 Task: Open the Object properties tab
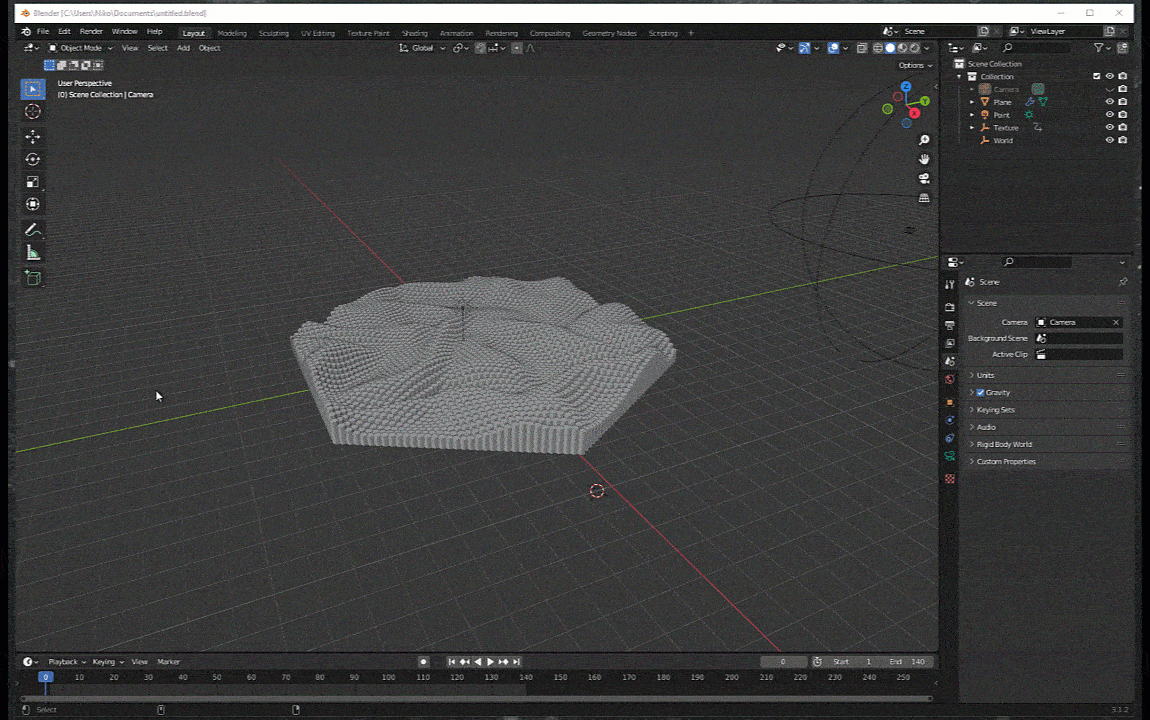(950, 403)
